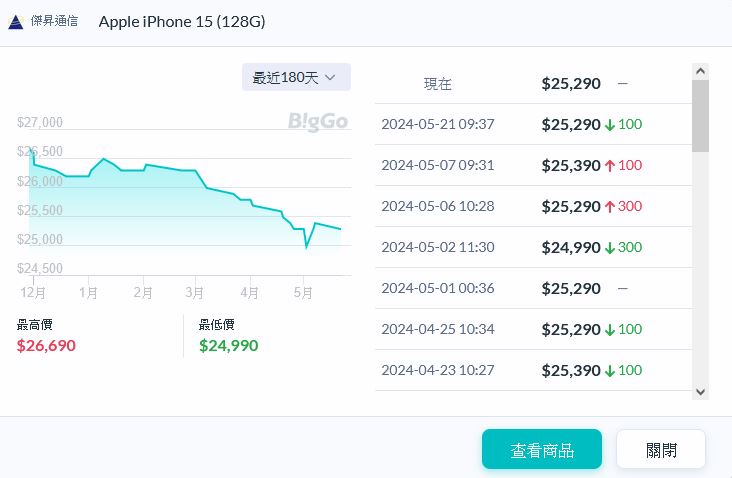Screen dimensions: 732x478
Task: Click the green down arrow on 2024-04-23 row
Action: pos(609,370)
